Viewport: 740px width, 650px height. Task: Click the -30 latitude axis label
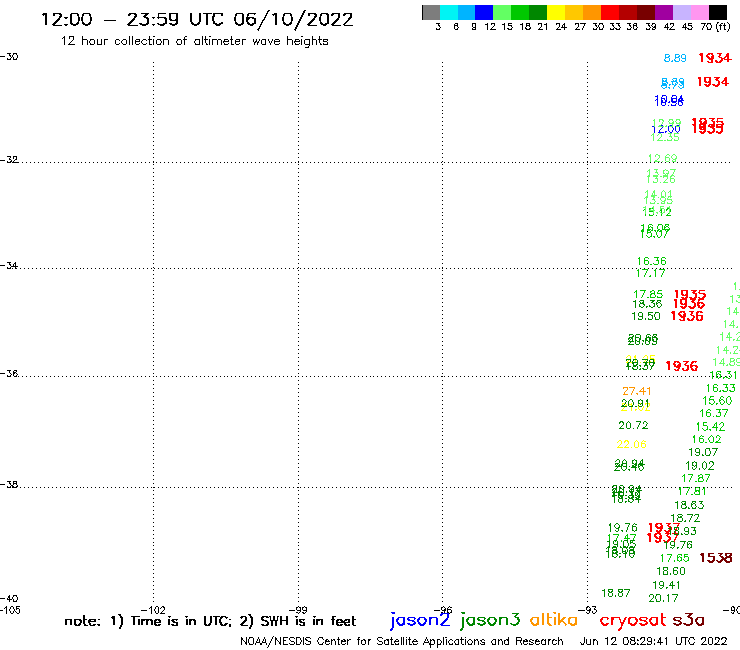click(x=9, y=57)
